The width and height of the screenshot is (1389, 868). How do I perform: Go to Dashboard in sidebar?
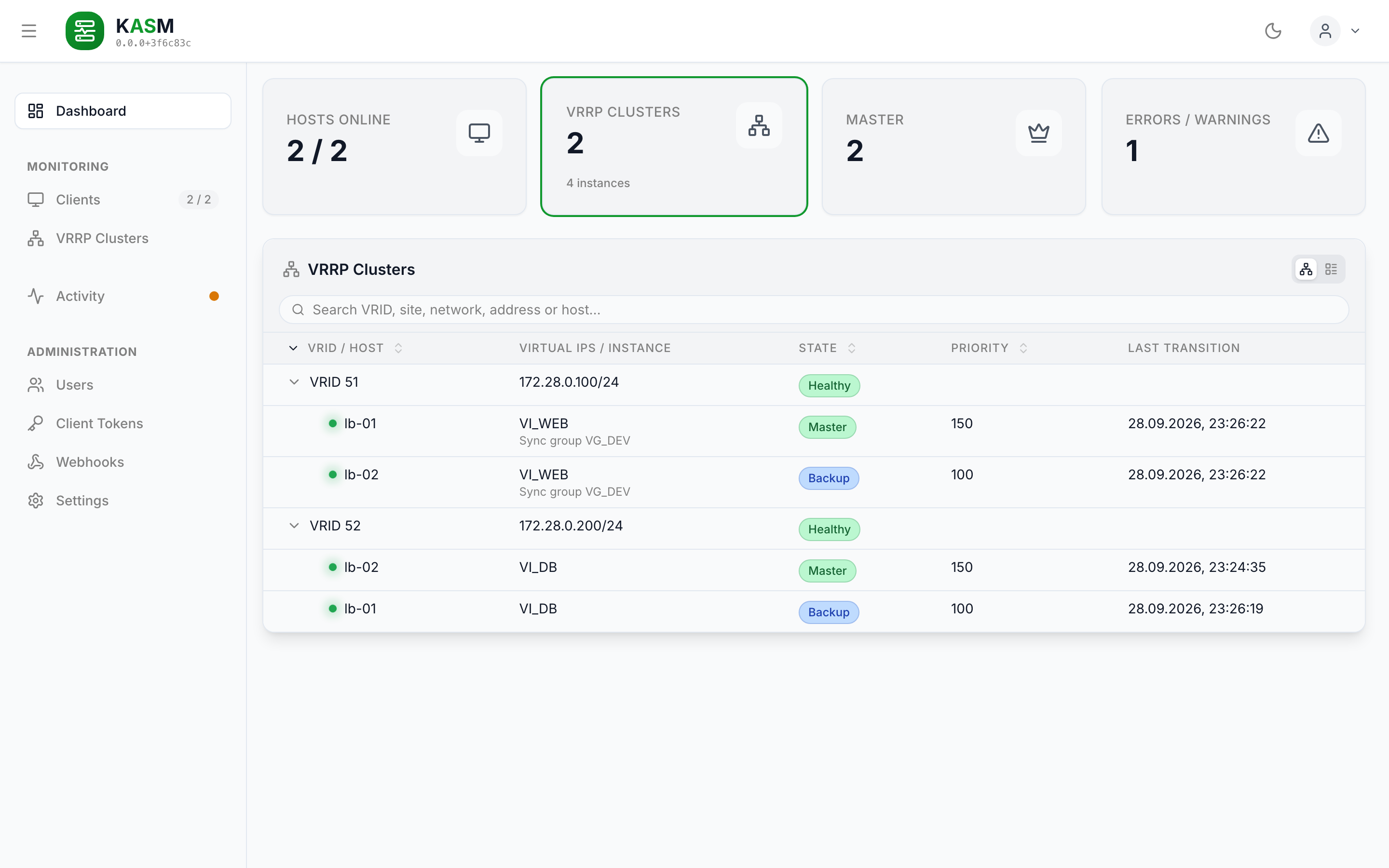pos(123,111)
